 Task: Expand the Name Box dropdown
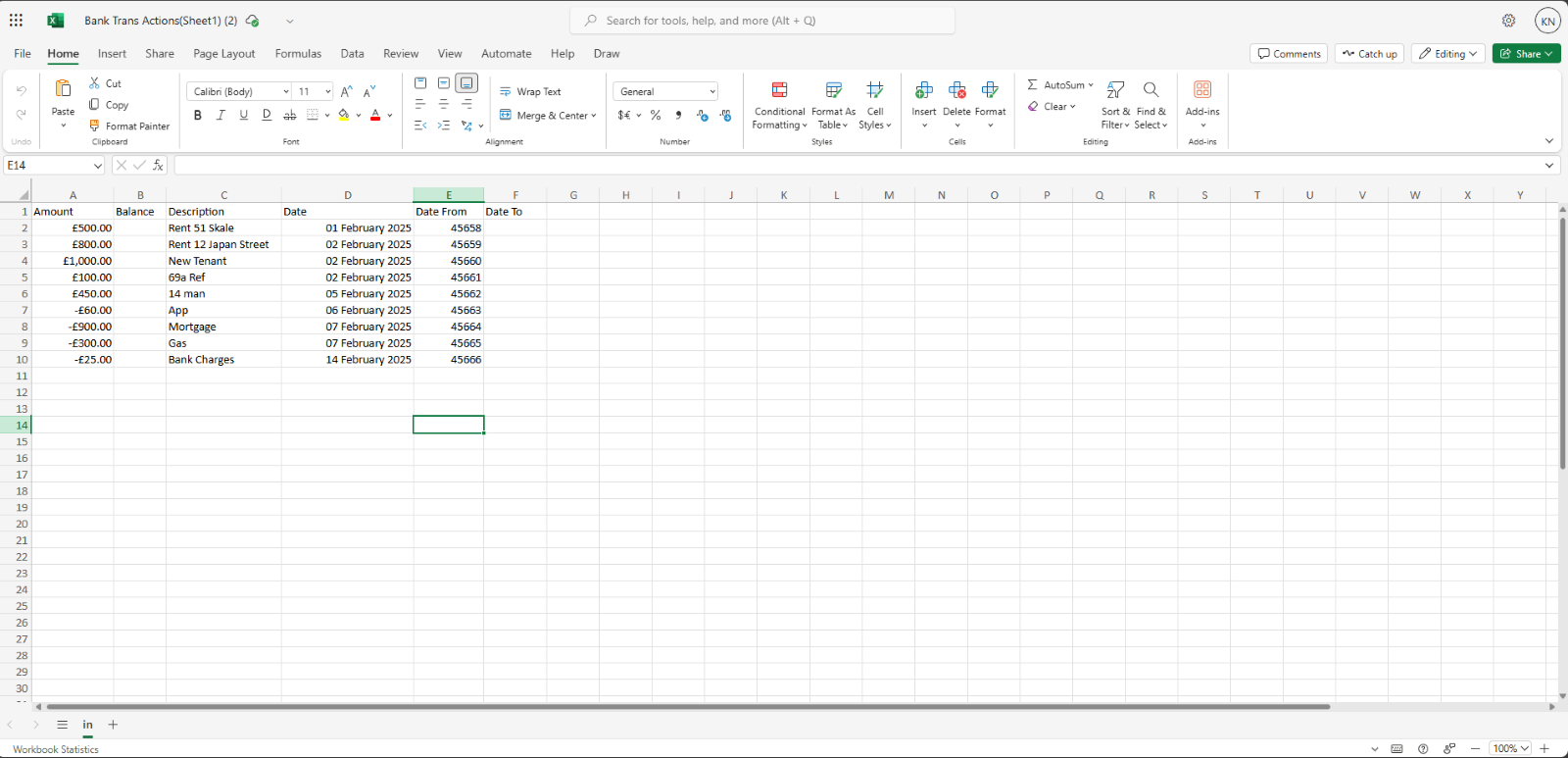point(98,166)
